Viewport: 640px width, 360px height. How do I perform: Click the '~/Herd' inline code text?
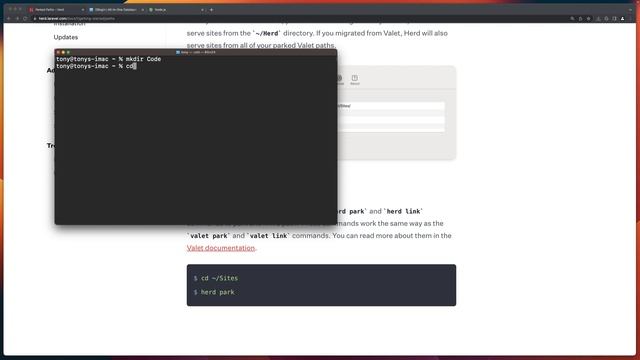click(x=267, y=33)
